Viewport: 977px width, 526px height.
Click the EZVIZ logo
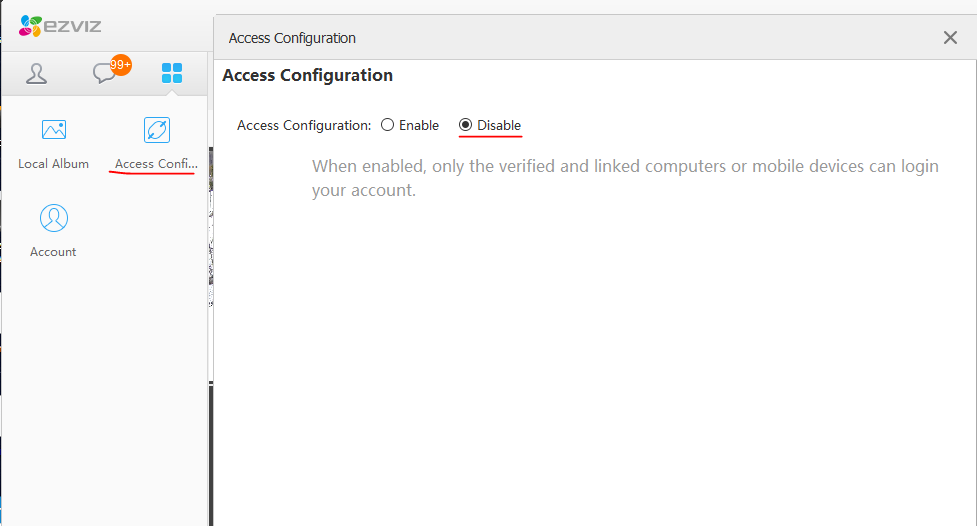click(x=60, y=26)
